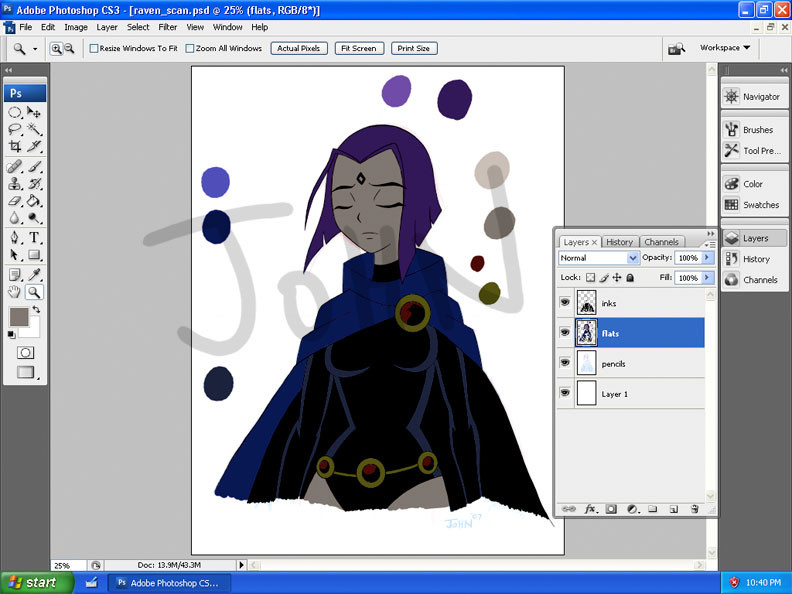Screen dimensions: 792x594
Task: Open the Fill slider arrow
Action: (x=707, y=278)
